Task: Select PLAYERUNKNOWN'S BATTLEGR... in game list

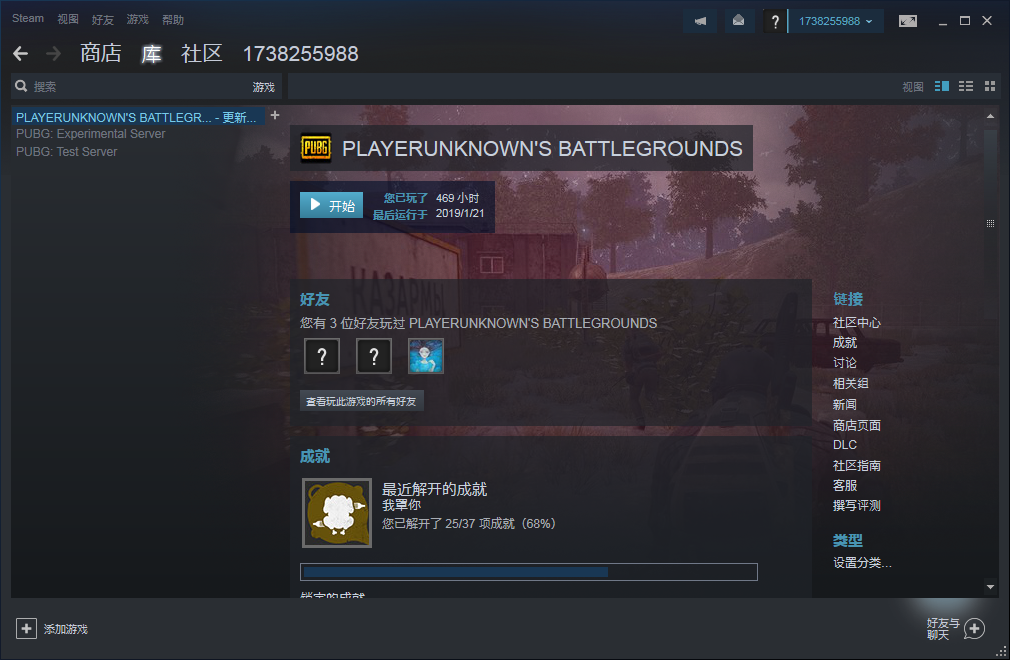Action: [x=138, y=117]
